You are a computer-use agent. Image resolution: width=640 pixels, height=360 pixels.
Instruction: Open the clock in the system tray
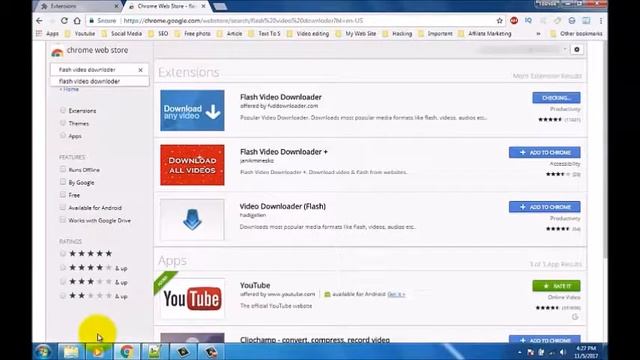[x=586, y=352]
